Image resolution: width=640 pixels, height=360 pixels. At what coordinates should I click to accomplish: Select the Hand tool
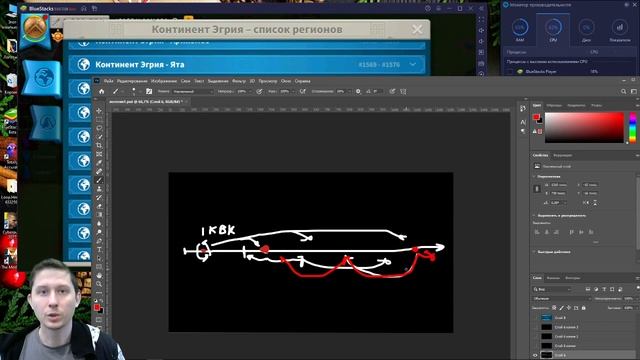[x=99, y=276]
